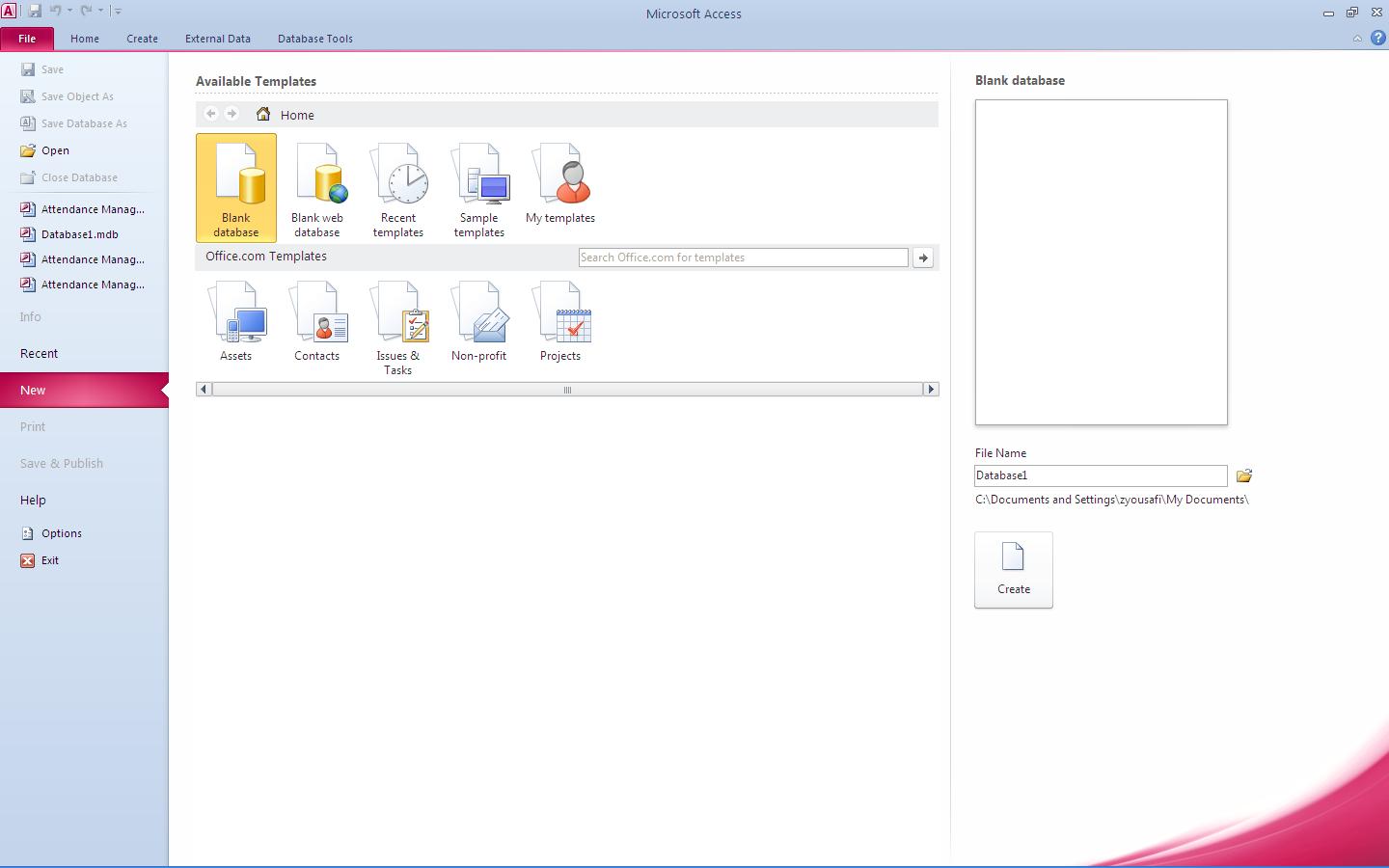1389x868 pixels.
Task: Open the Projects templates category
Action: pos(560,321)
